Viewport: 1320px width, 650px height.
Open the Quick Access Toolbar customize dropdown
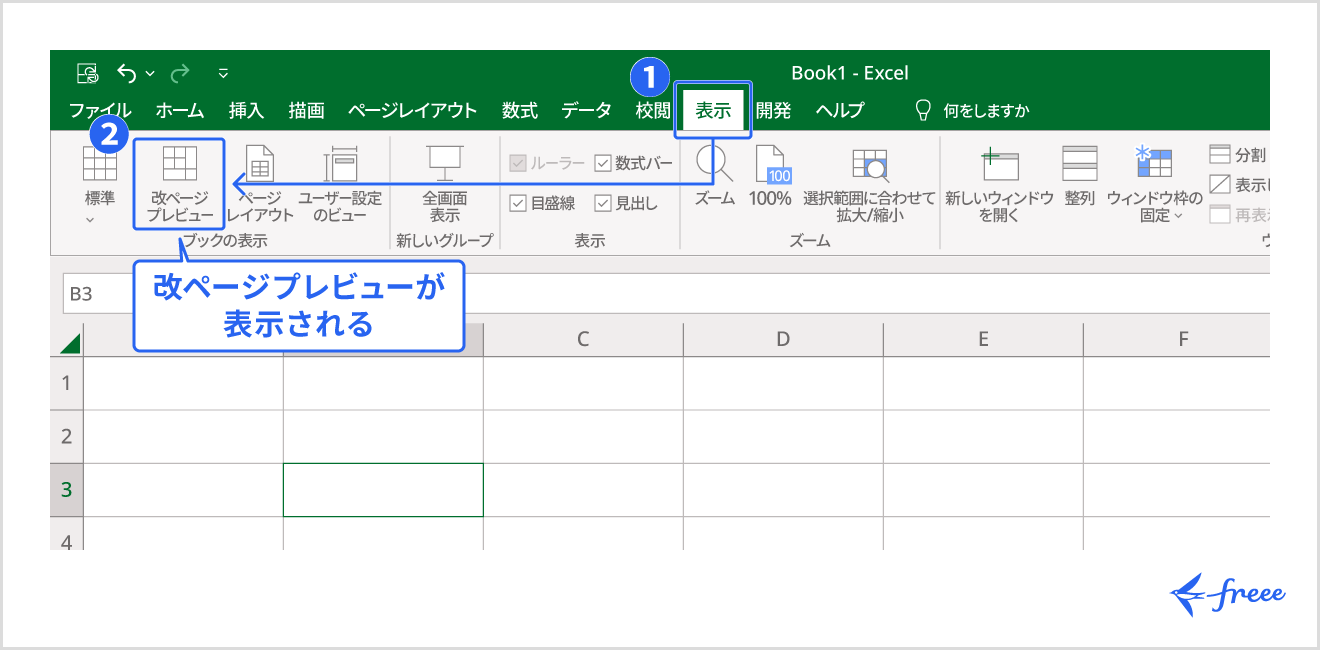click(222, 73)
